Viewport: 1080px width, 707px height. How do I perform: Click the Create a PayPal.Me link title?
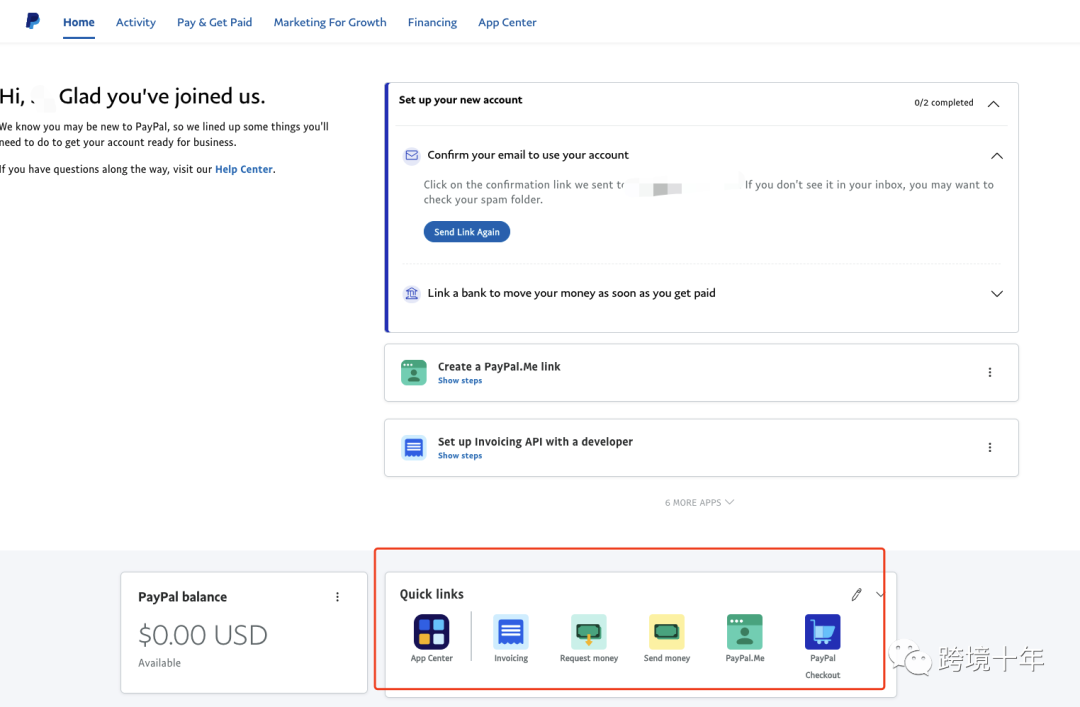tap(499, 367)
